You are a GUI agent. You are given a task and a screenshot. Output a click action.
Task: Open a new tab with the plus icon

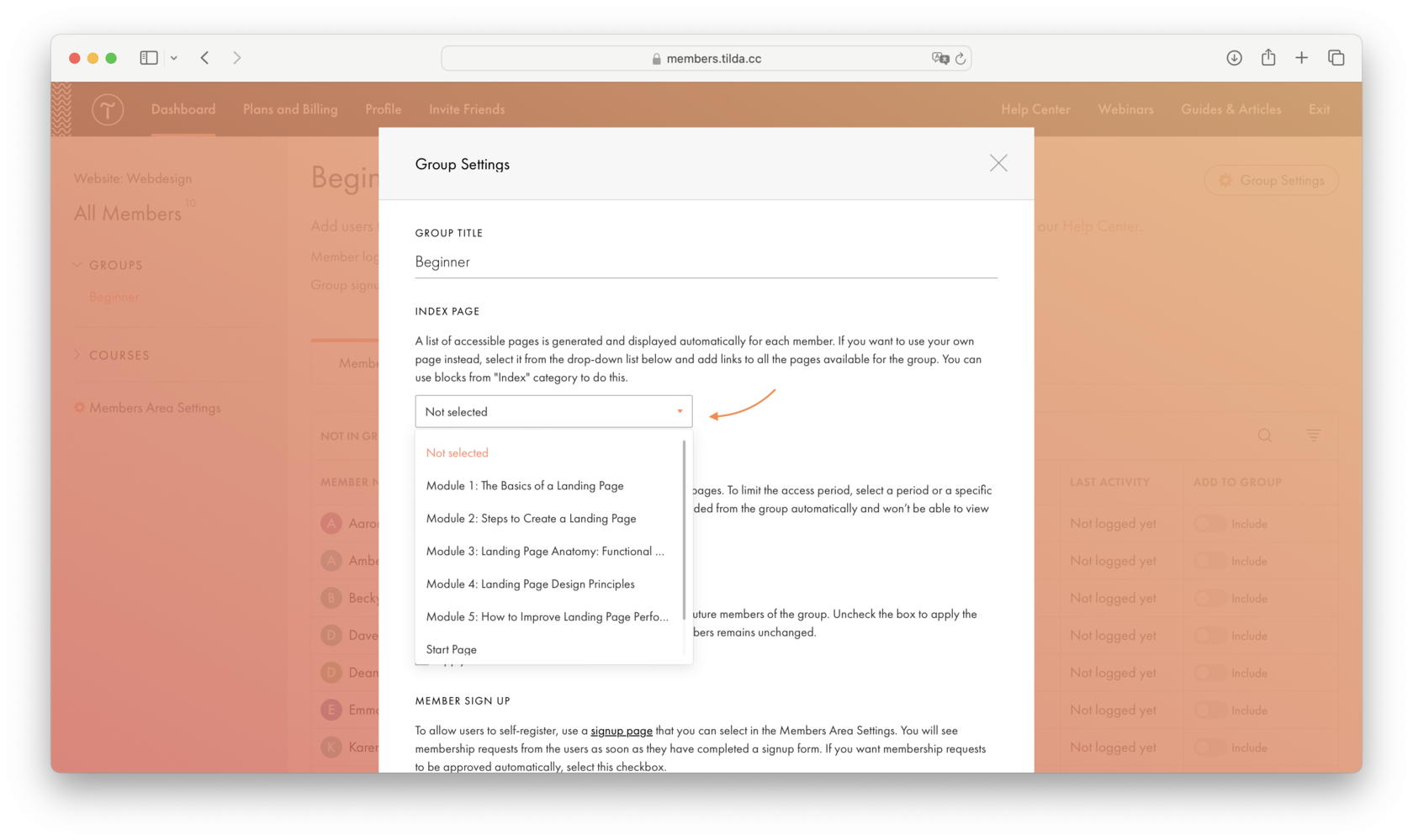[1301, 57]
